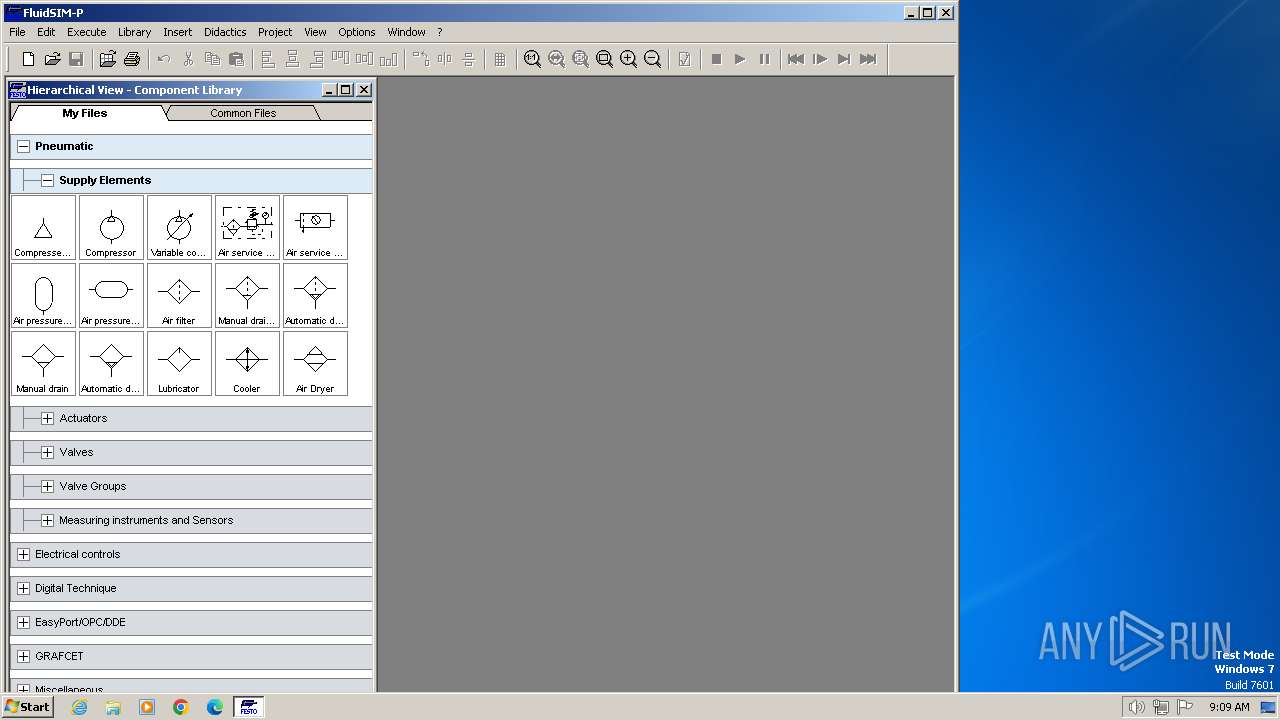Image resolution: width=1280 pixels, height=720 pixels.
Task: Cut the selection with scissors icon
Action: [188, 59]
